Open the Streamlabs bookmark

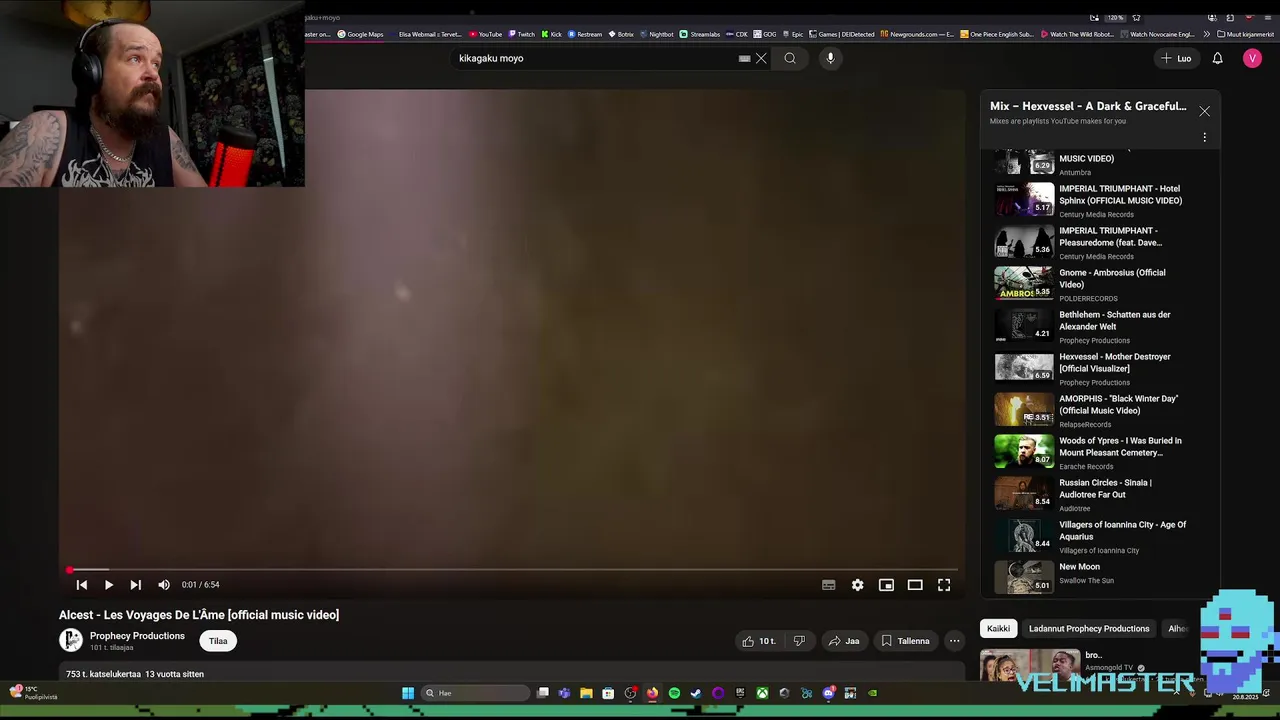[700, 34]
